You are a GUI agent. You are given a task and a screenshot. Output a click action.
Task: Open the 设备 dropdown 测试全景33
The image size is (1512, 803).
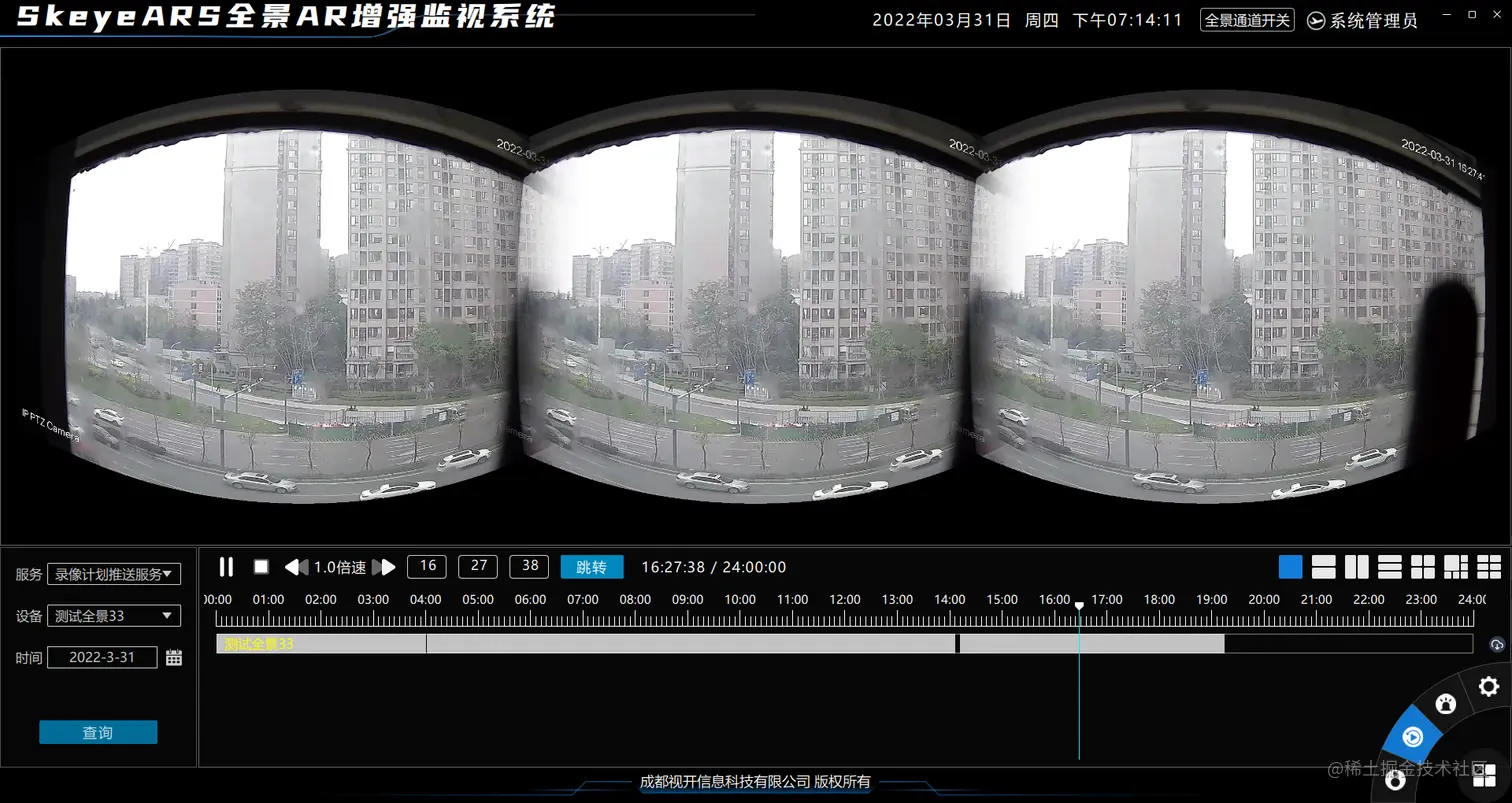[114, 616]
